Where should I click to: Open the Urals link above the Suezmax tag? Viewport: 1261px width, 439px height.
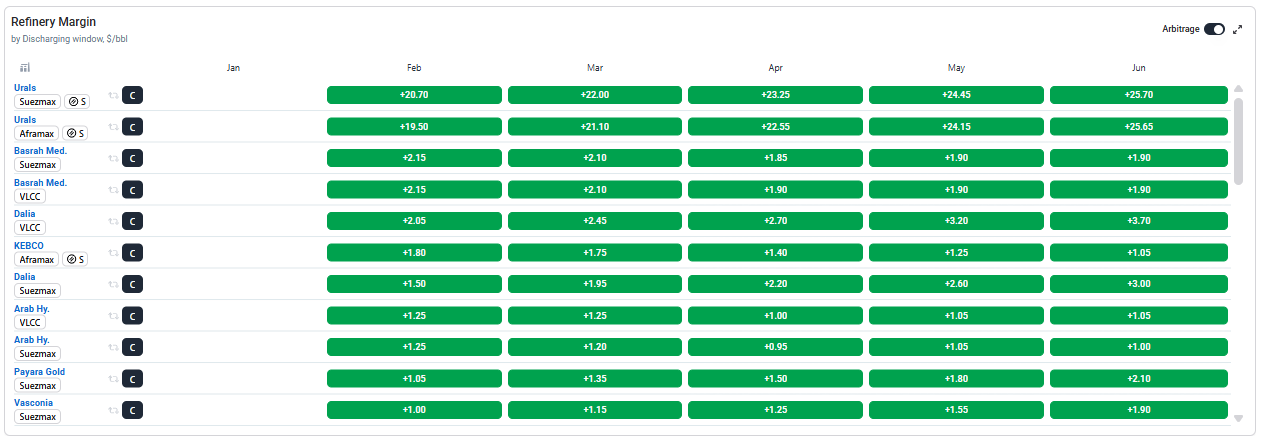click(x=25, y=88)
